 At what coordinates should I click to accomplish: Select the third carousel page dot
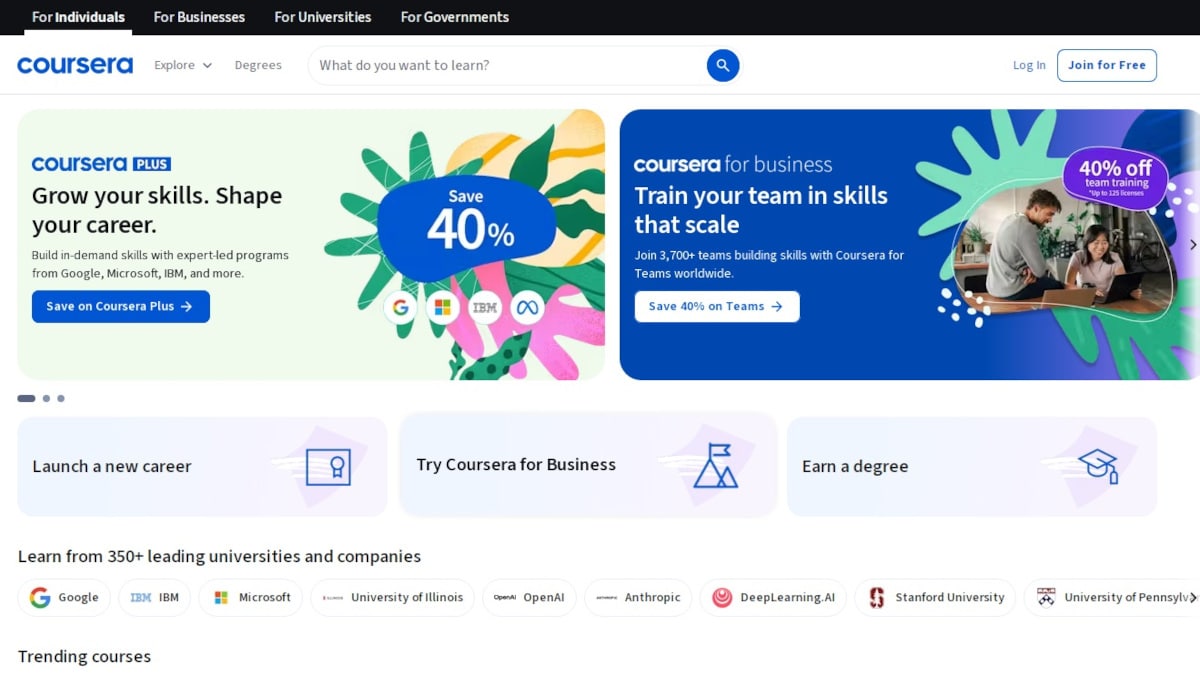tap(61, 398)
